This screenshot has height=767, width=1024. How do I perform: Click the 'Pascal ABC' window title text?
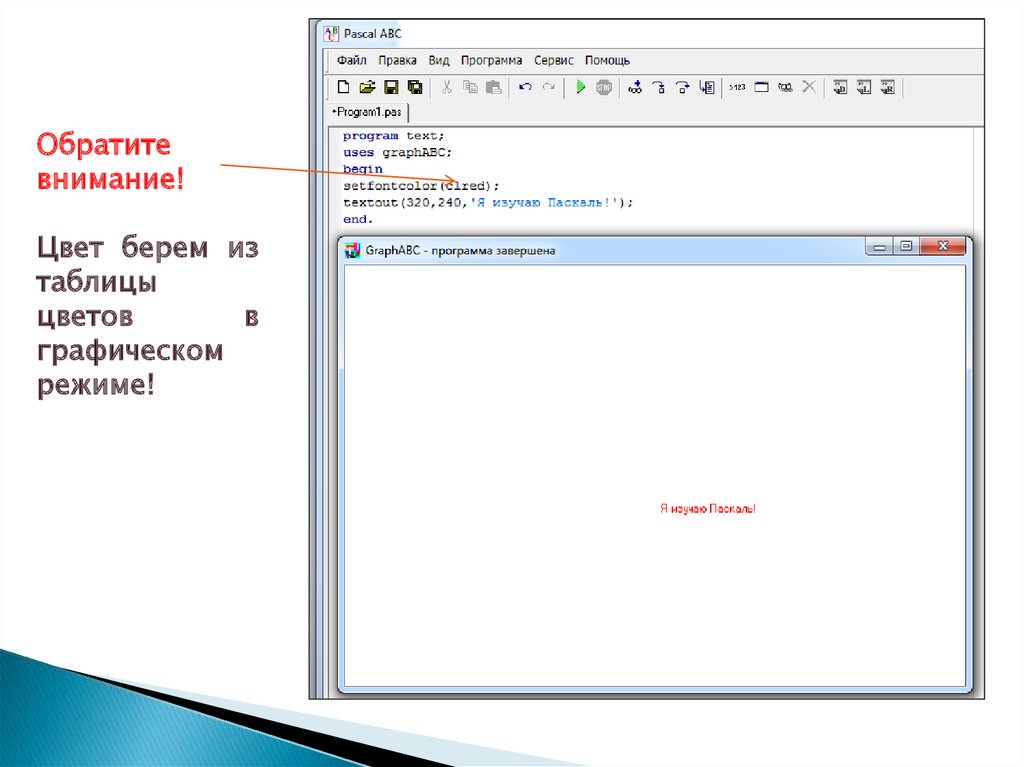point(372,33)
